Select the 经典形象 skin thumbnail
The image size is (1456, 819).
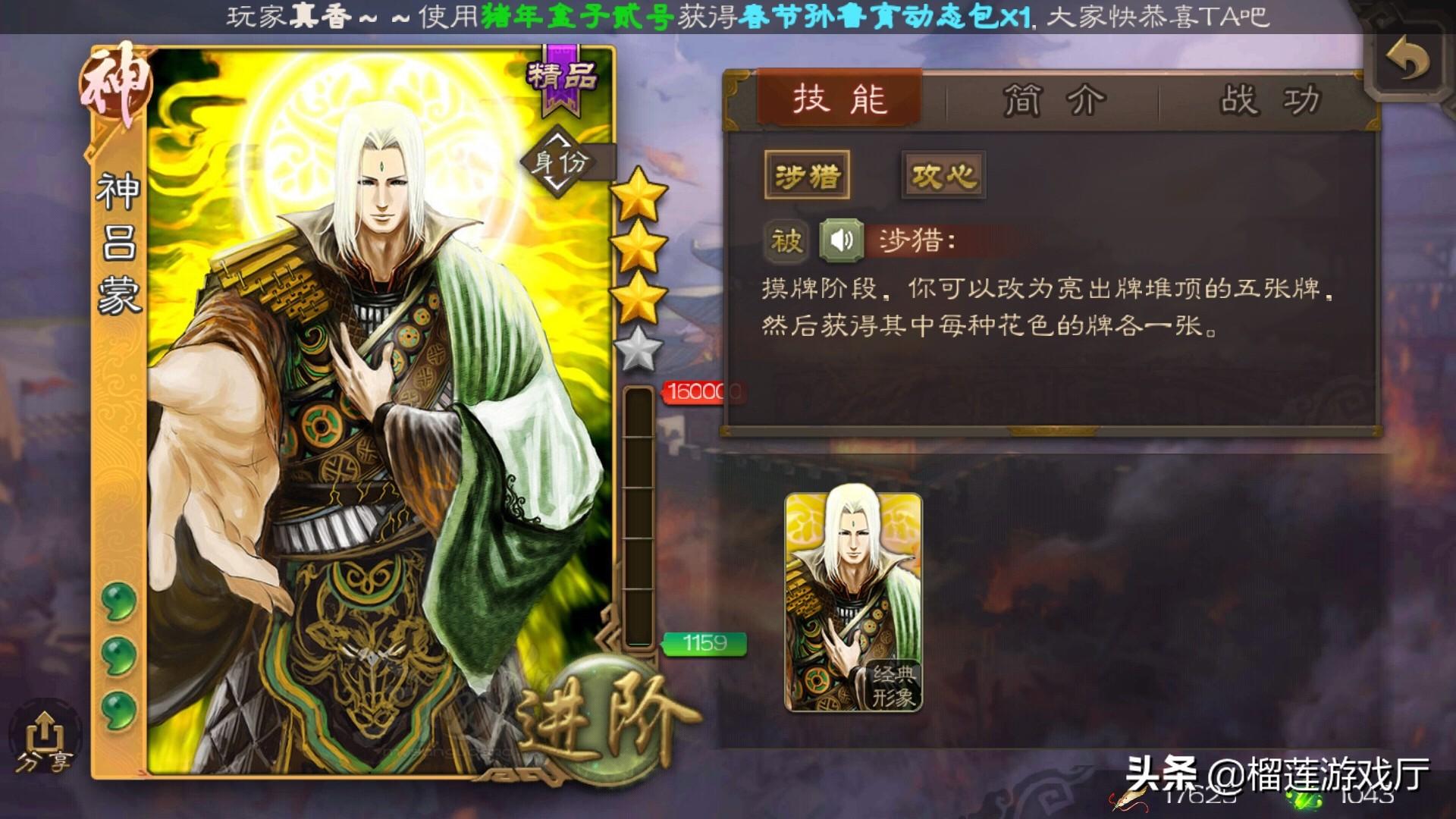pos(853,602)
